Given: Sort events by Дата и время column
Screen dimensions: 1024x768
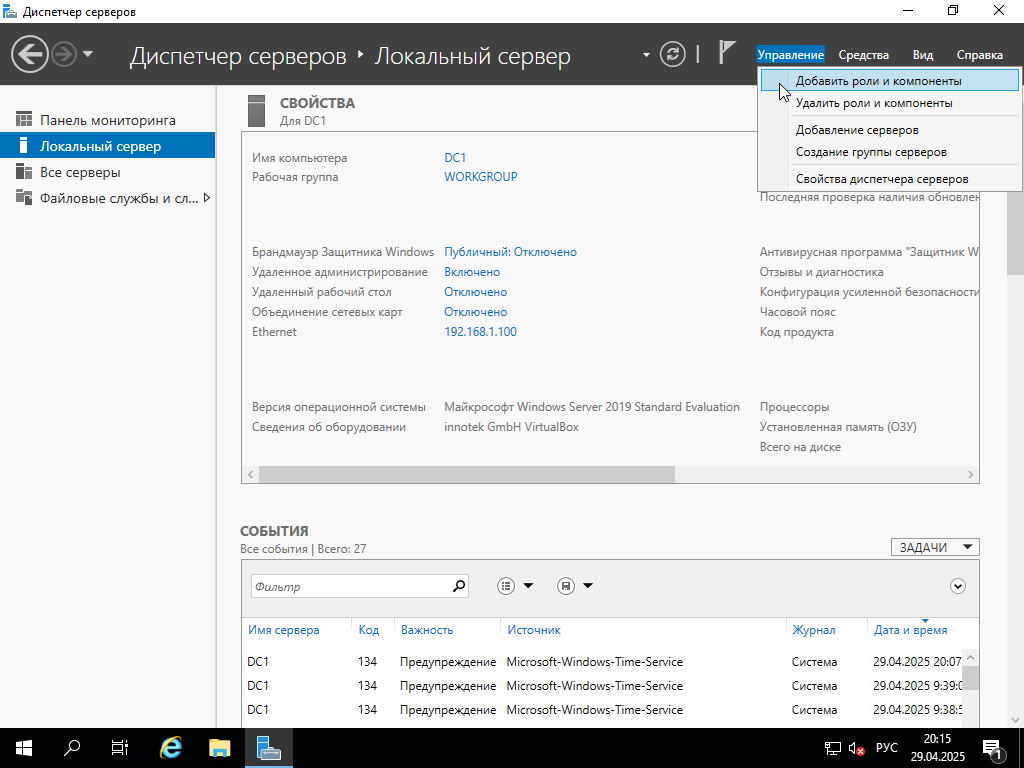Looking at the screenshot, I should coord(910,630).
